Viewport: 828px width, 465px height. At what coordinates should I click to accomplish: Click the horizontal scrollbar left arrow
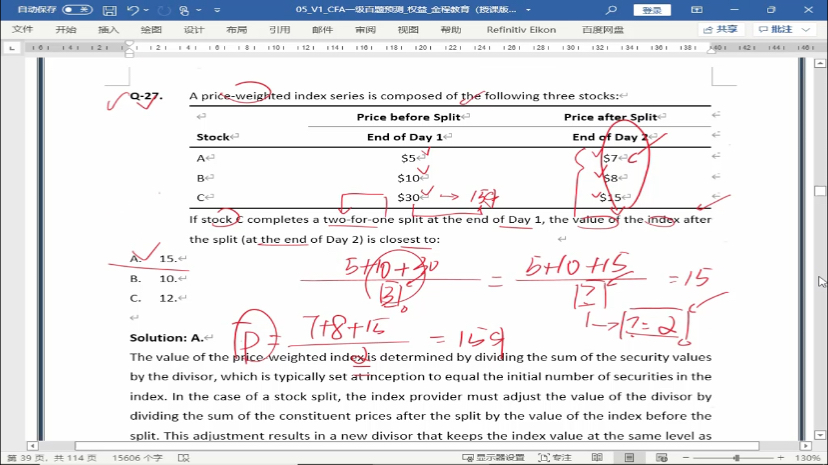click(x=32, y=446)
